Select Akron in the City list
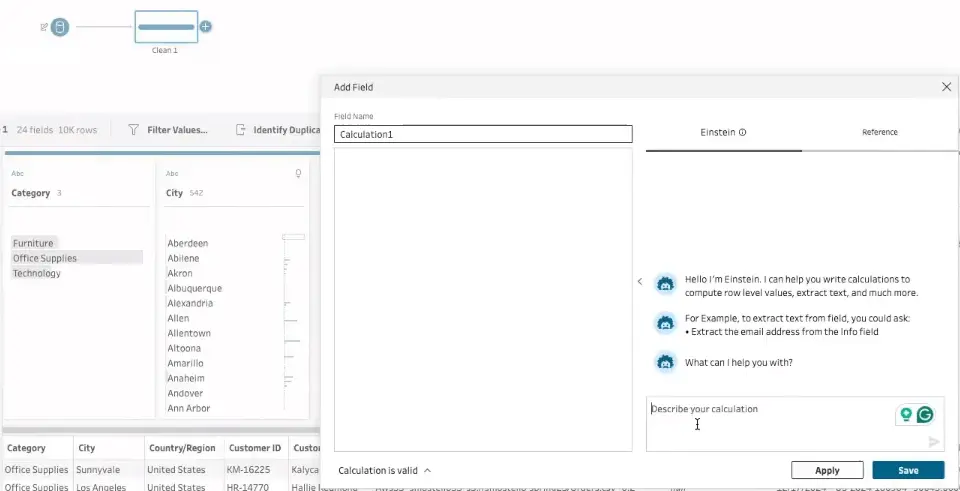This screenshot has width=960, height=491. (180, 273)
